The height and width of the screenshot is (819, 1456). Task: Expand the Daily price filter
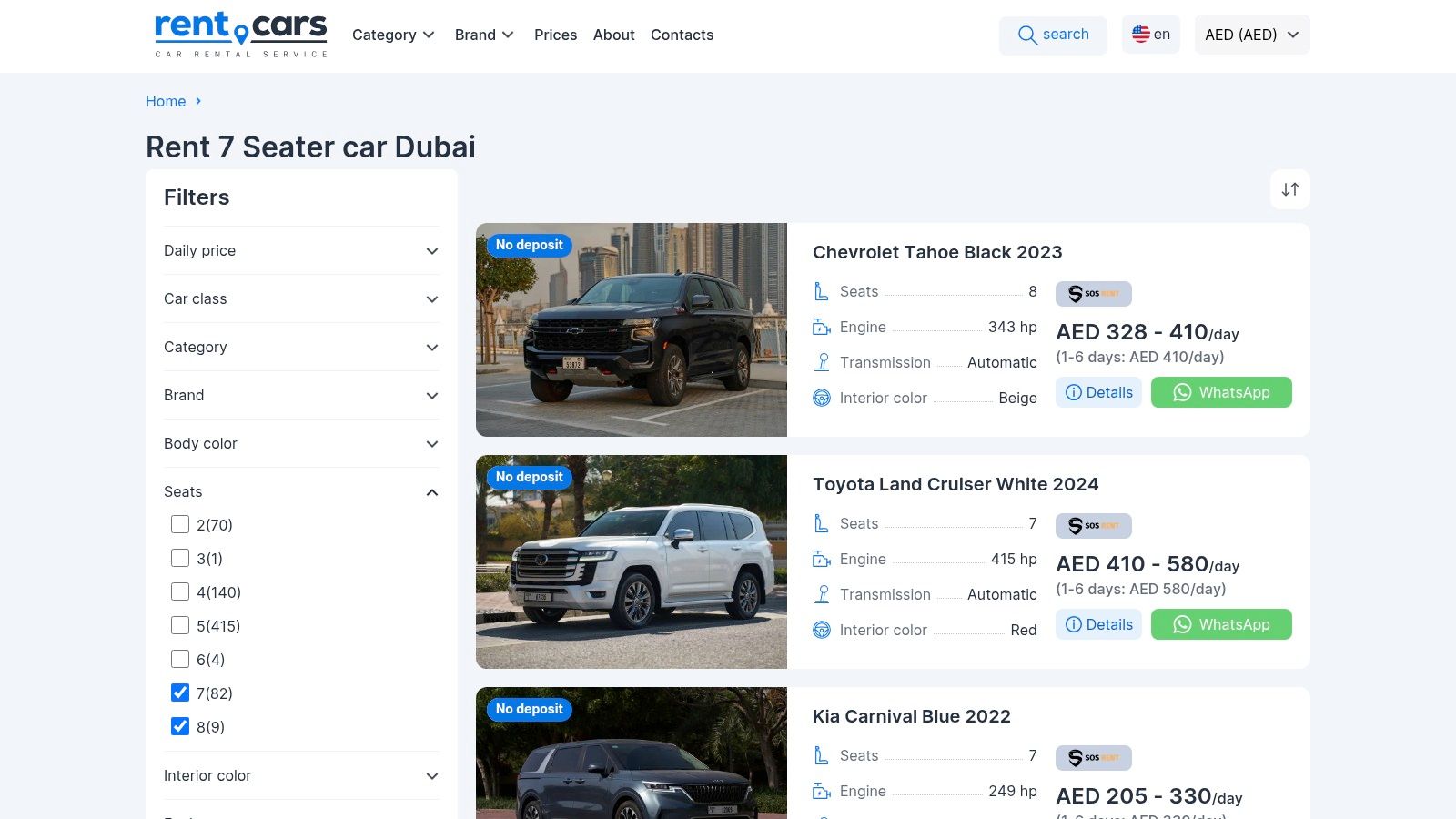[300, 250]
